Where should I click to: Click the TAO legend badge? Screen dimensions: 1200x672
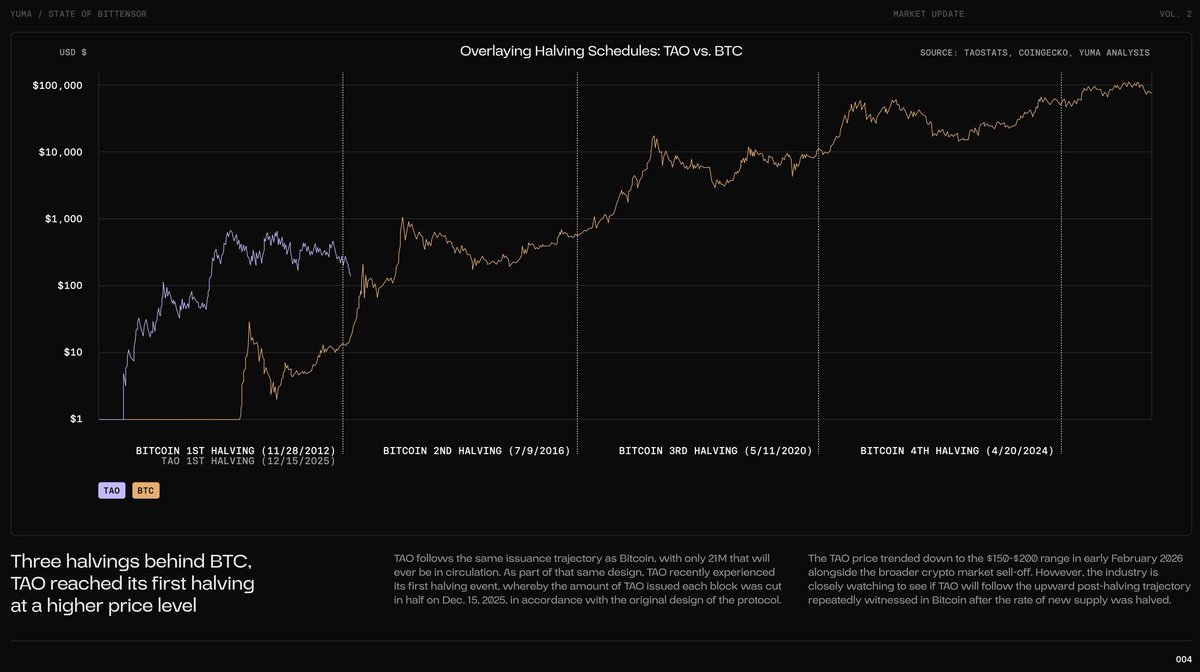111,491
